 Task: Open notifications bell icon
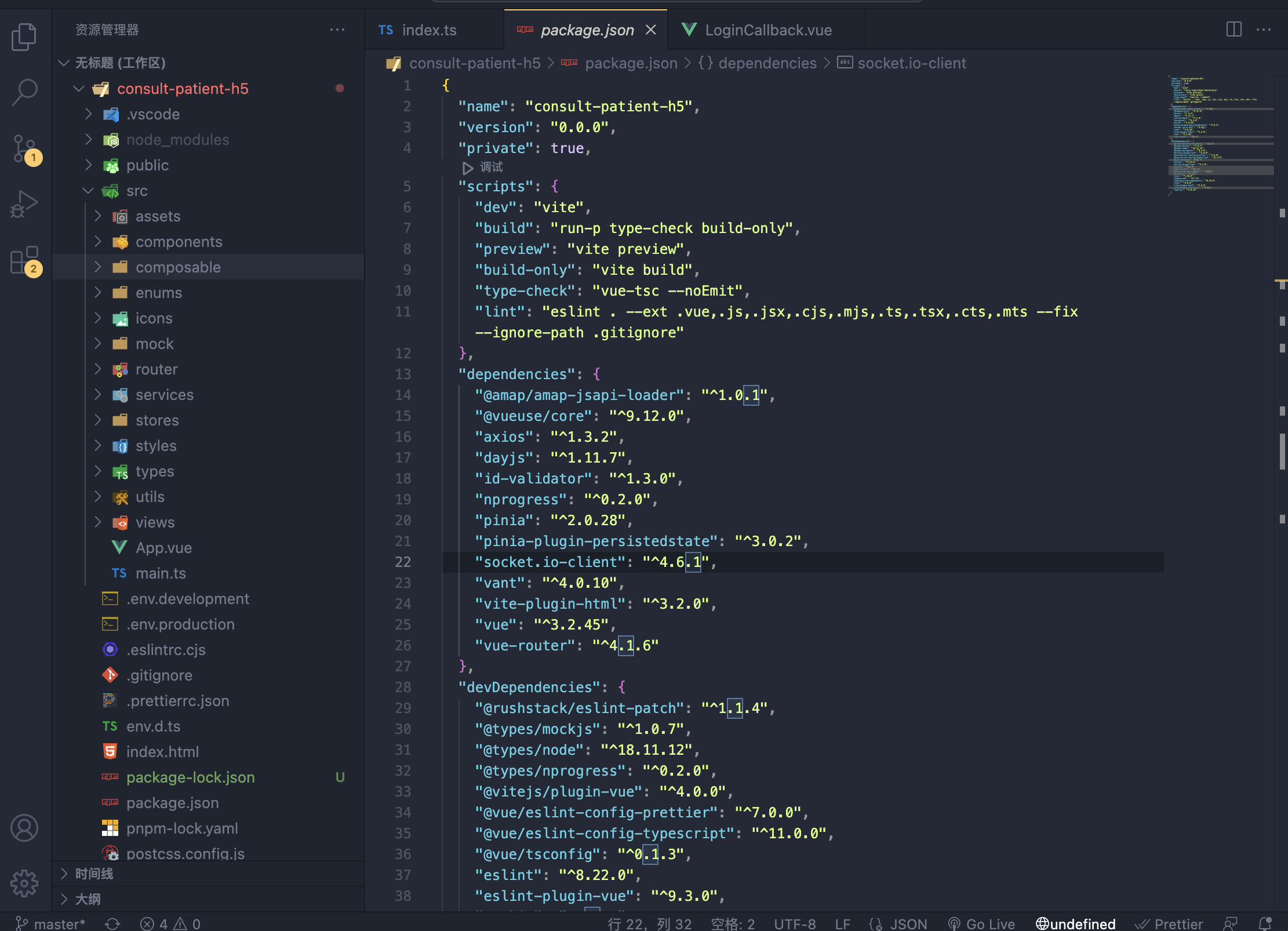[1265, 923]
